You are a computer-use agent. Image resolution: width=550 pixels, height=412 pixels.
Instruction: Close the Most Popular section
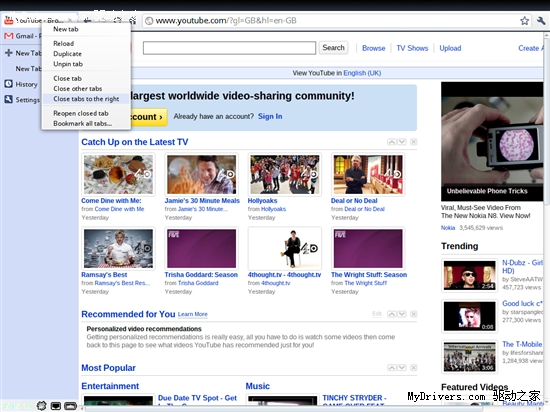pos(414,367)
